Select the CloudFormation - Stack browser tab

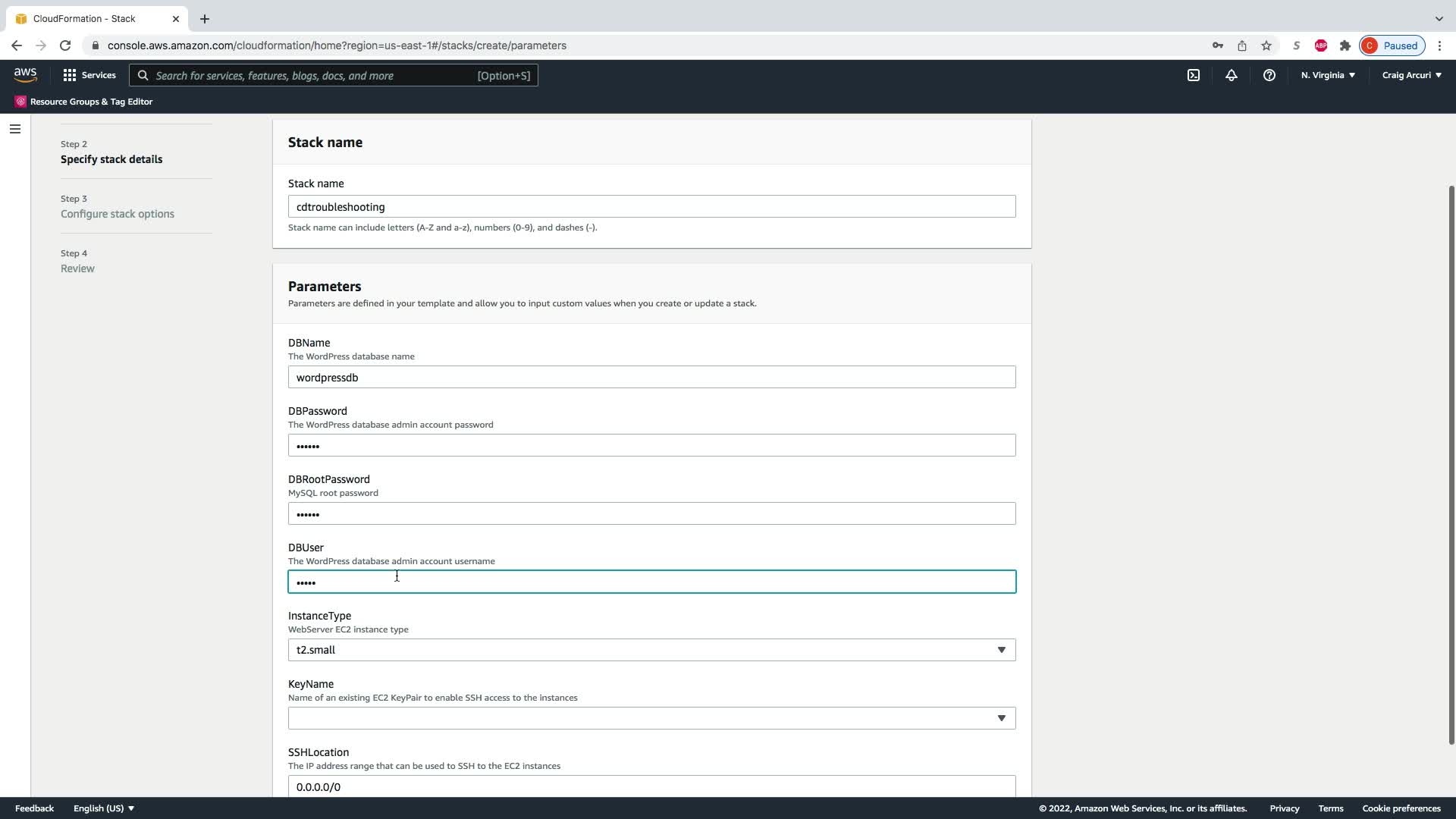85,18
